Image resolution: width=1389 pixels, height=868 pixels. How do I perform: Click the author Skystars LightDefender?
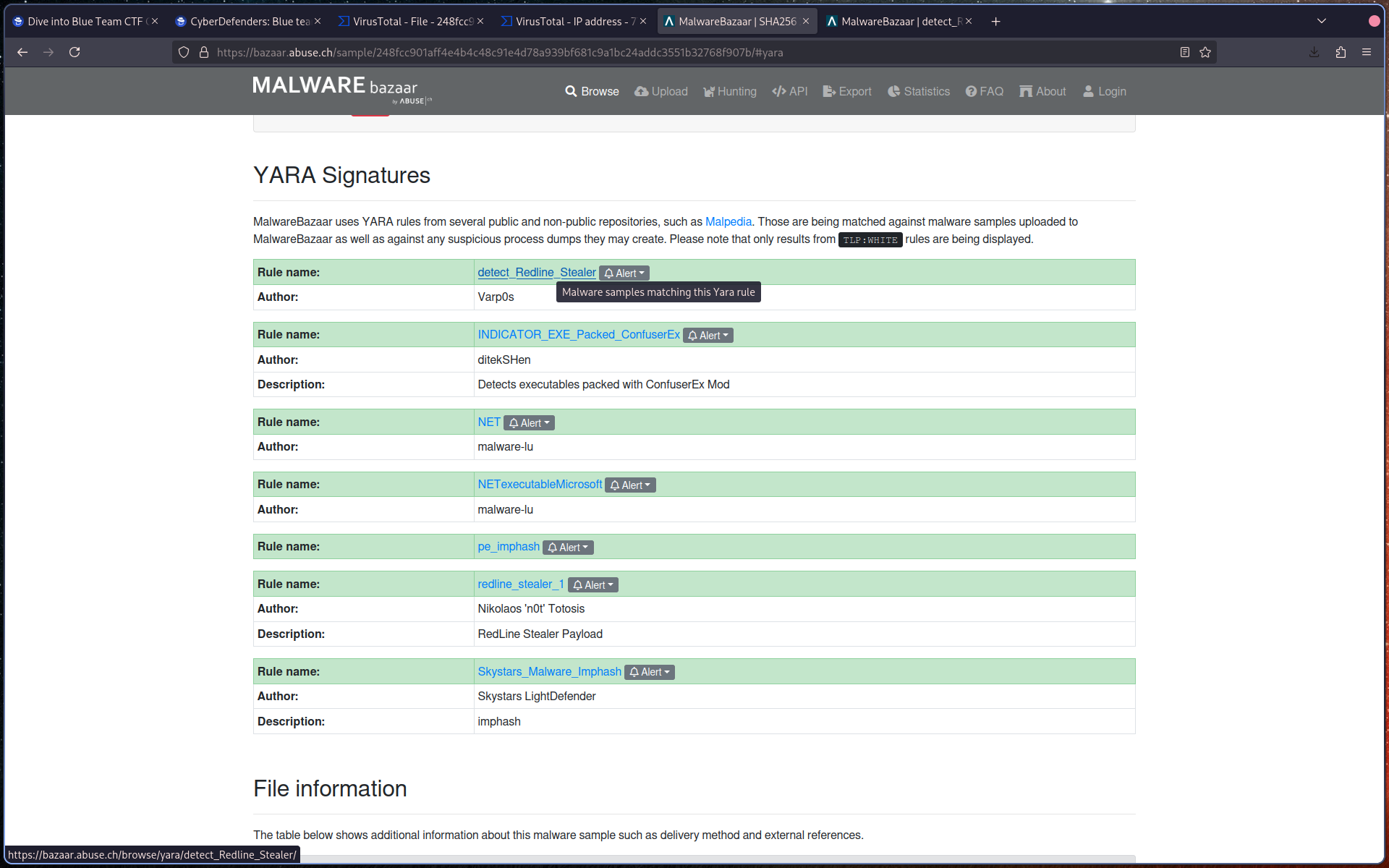point(537,696)
